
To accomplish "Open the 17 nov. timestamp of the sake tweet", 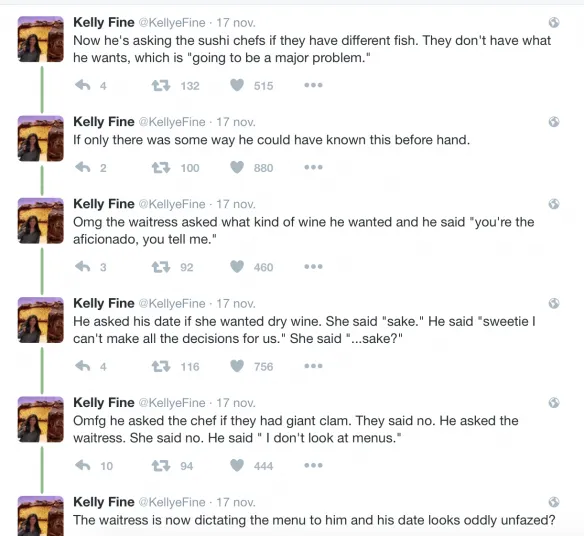I will (x=236, y=304).
